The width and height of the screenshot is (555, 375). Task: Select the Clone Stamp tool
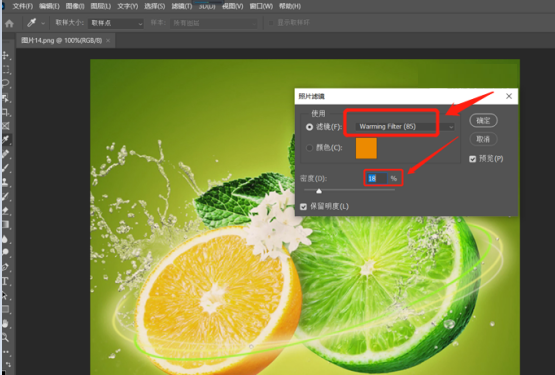click(6, 182)
